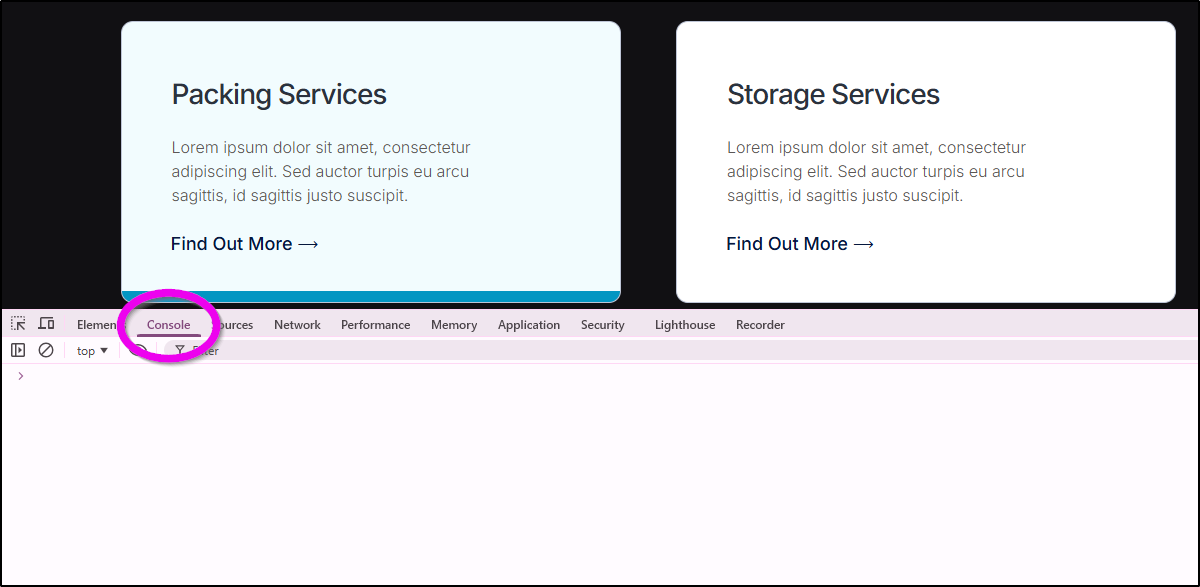Select the Console tab
This screenshot has height=587, width=1200.
tap(168, 325)
